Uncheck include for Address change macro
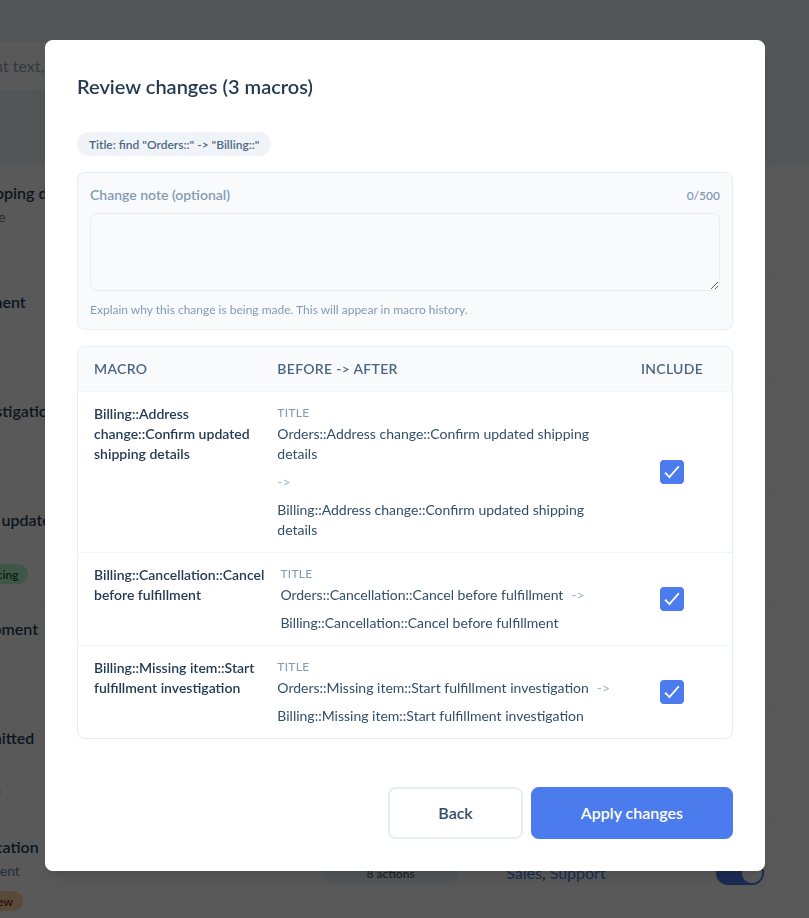The image size is (809, 918). click(671, 472)
